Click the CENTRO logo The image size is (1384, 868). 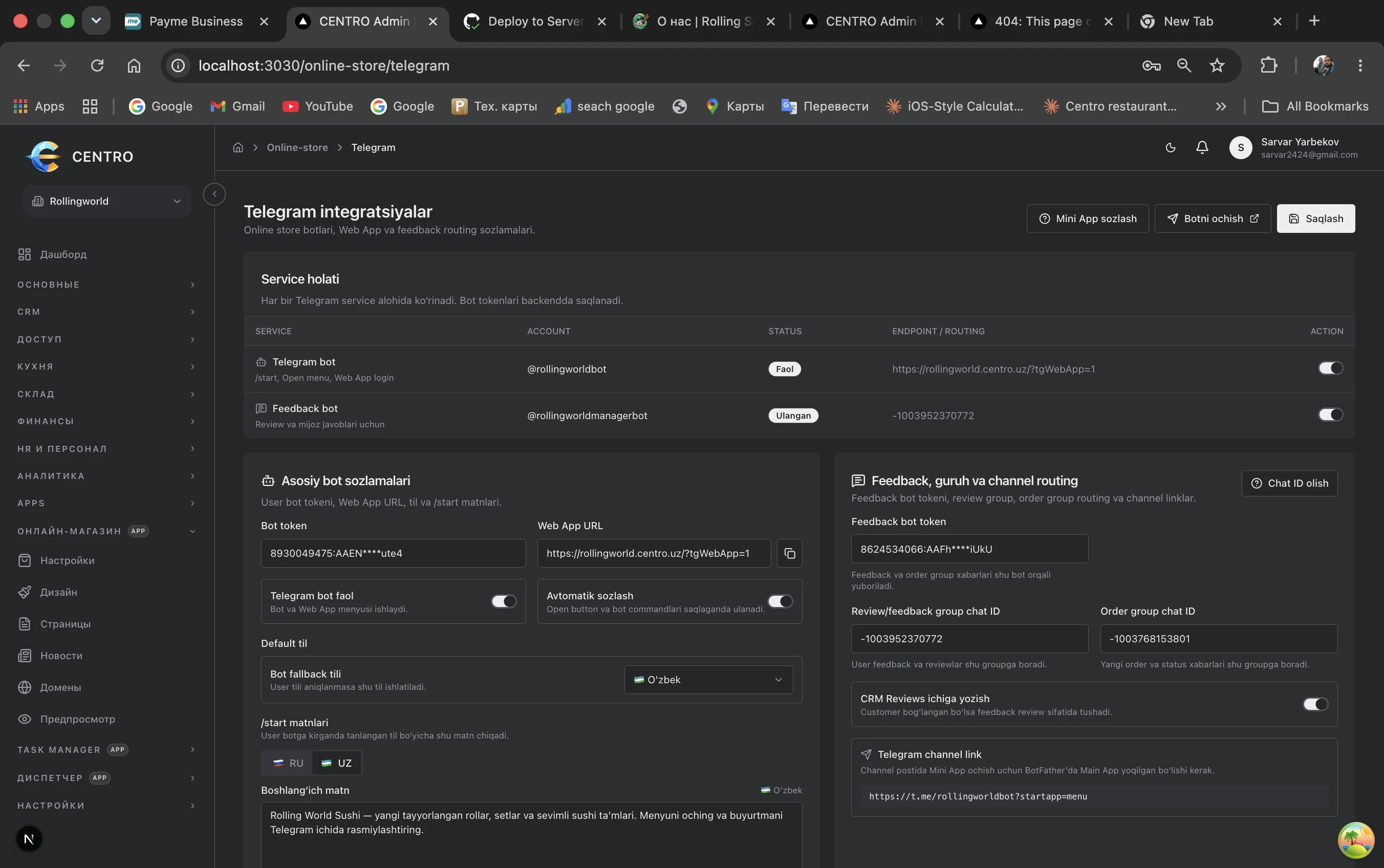pyautogui.click(x=79, y=156)
